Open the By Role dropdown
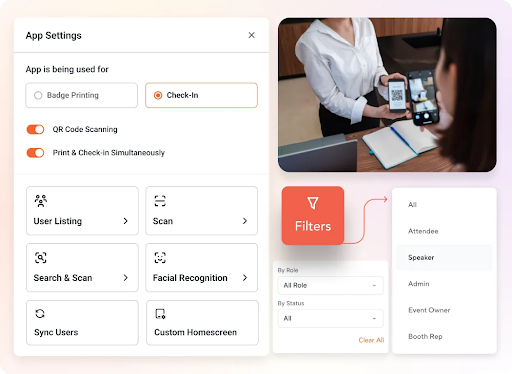 (330, 285)
